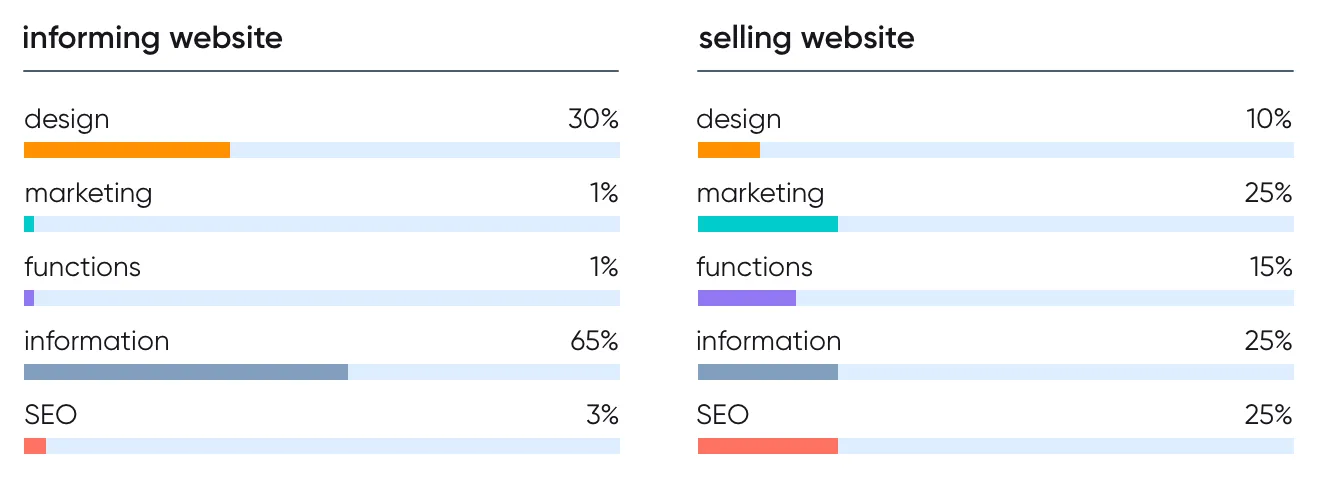Select the 3% SEO value for informing website
This screenshot has width=1318, height=478.
pos(603,416)
